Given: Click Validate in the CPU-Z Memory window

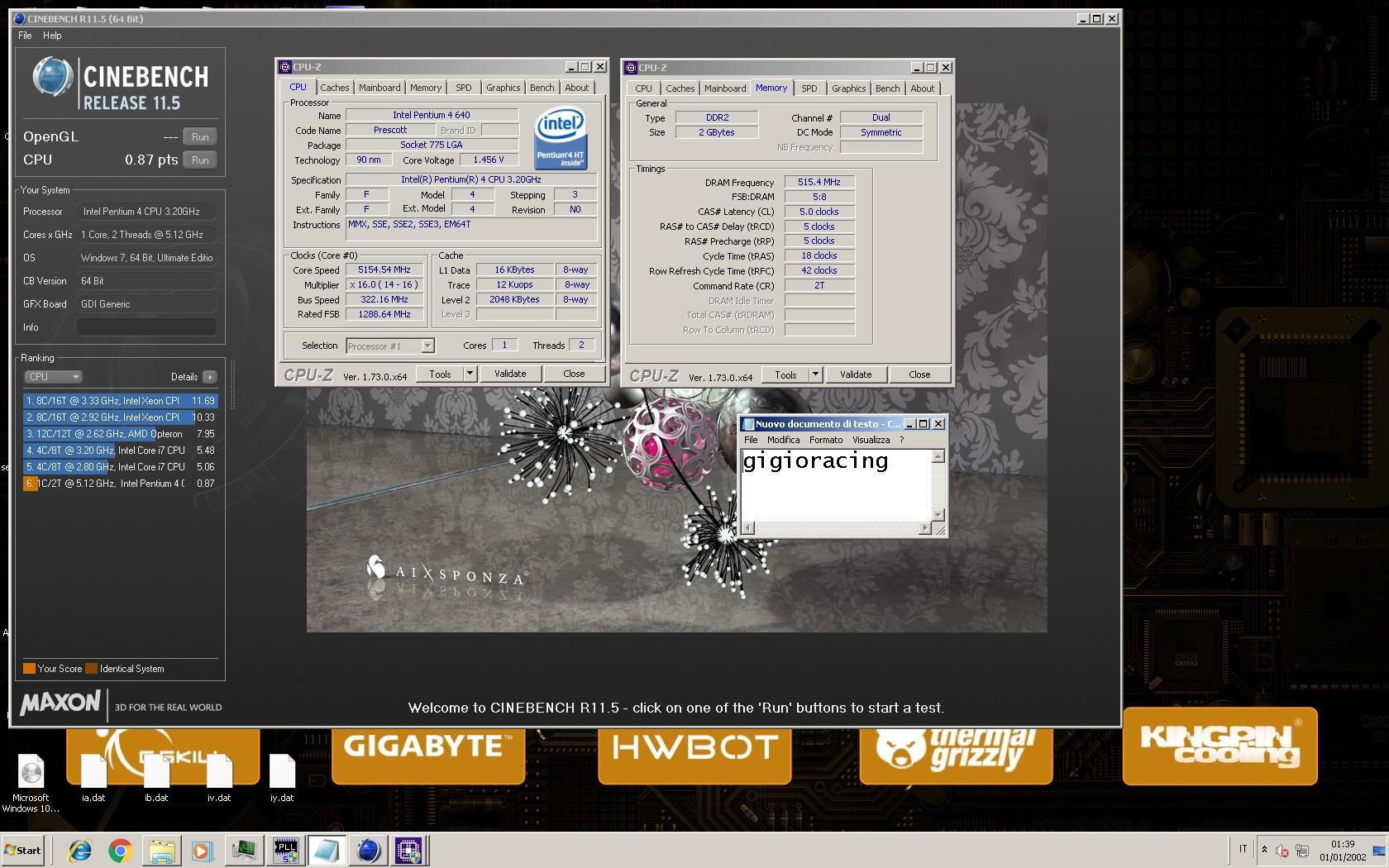Looking at the screenshot, I should [856, 374].
